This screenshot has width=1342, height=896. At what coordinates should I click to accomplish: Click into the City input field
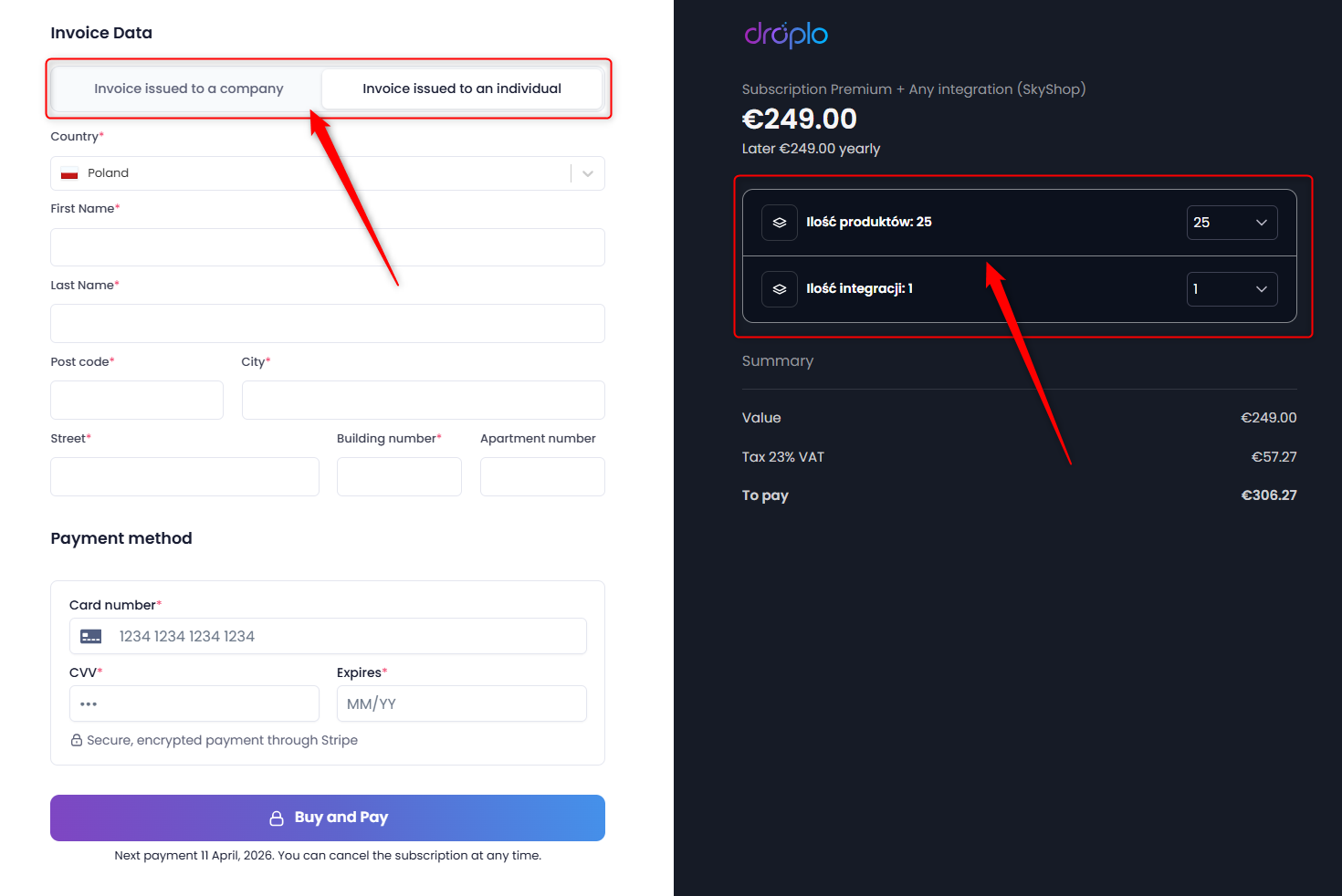tap(424, 401)
